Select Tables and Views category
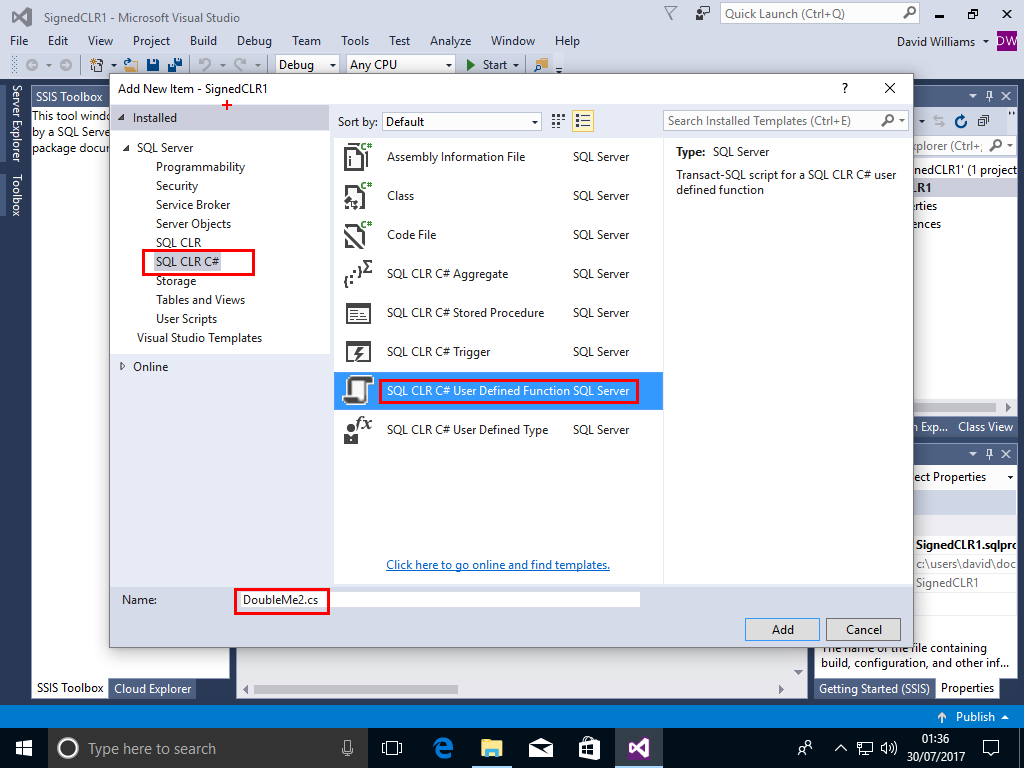The width and height of the screenshot is (1024, 768). coord(200,300)
